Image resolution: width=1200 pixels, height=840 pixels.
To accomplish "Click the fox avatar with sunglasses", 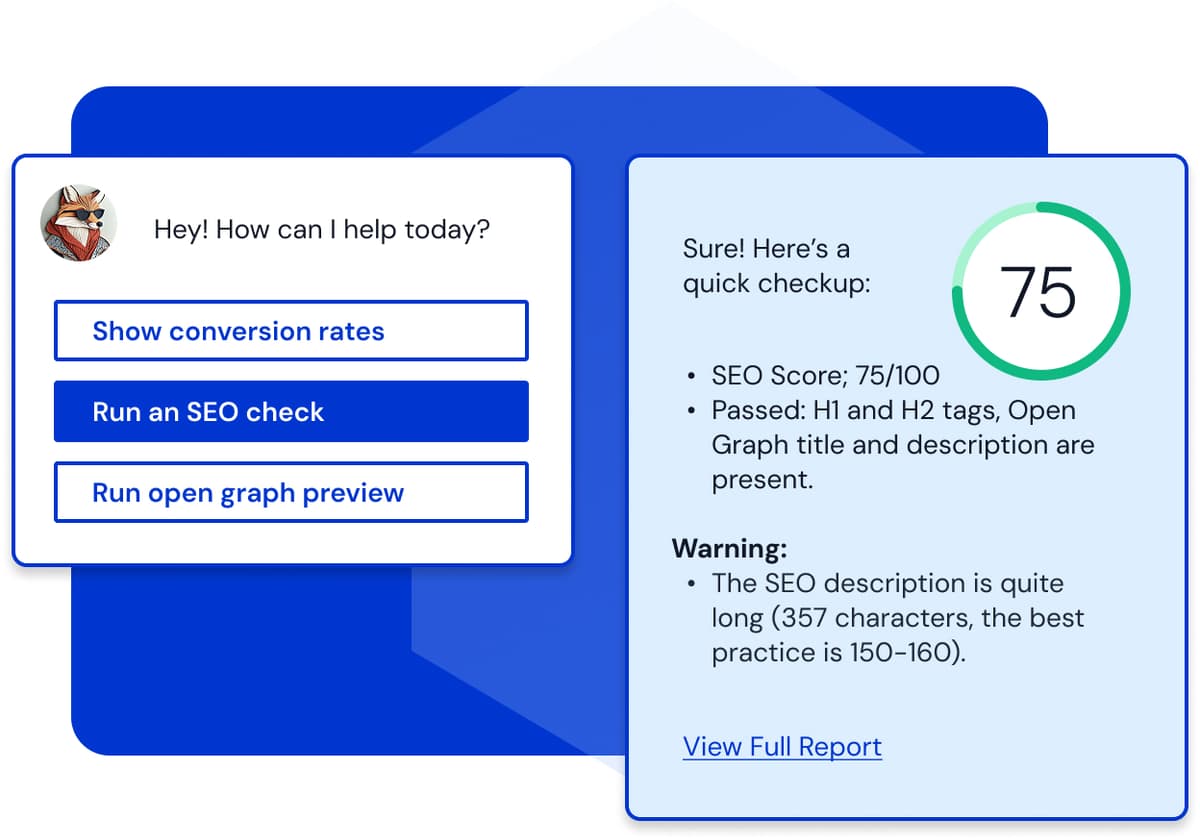I will [x=78, y=222].
